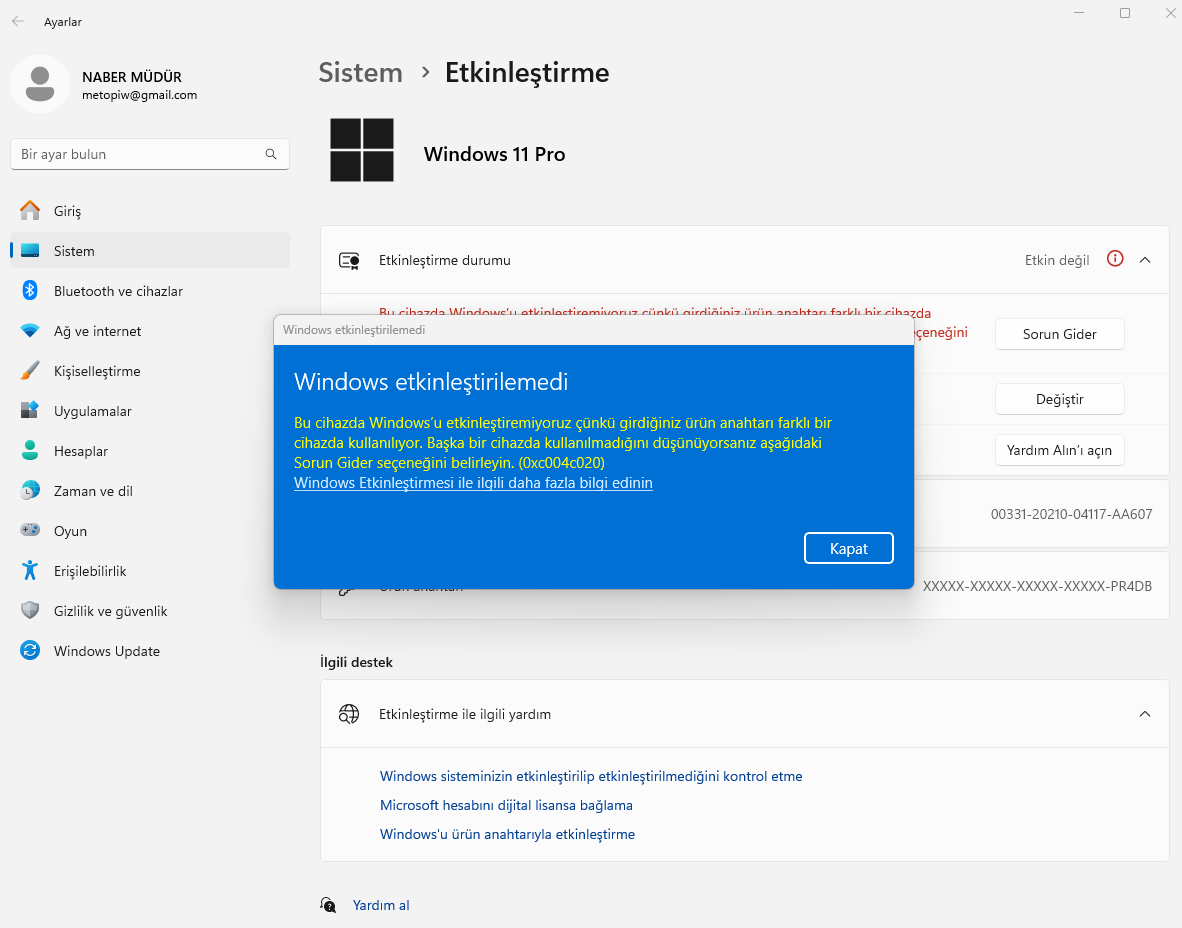Click the Windows Update sync icon
The image size is (1182, 928).
[30, 650]
